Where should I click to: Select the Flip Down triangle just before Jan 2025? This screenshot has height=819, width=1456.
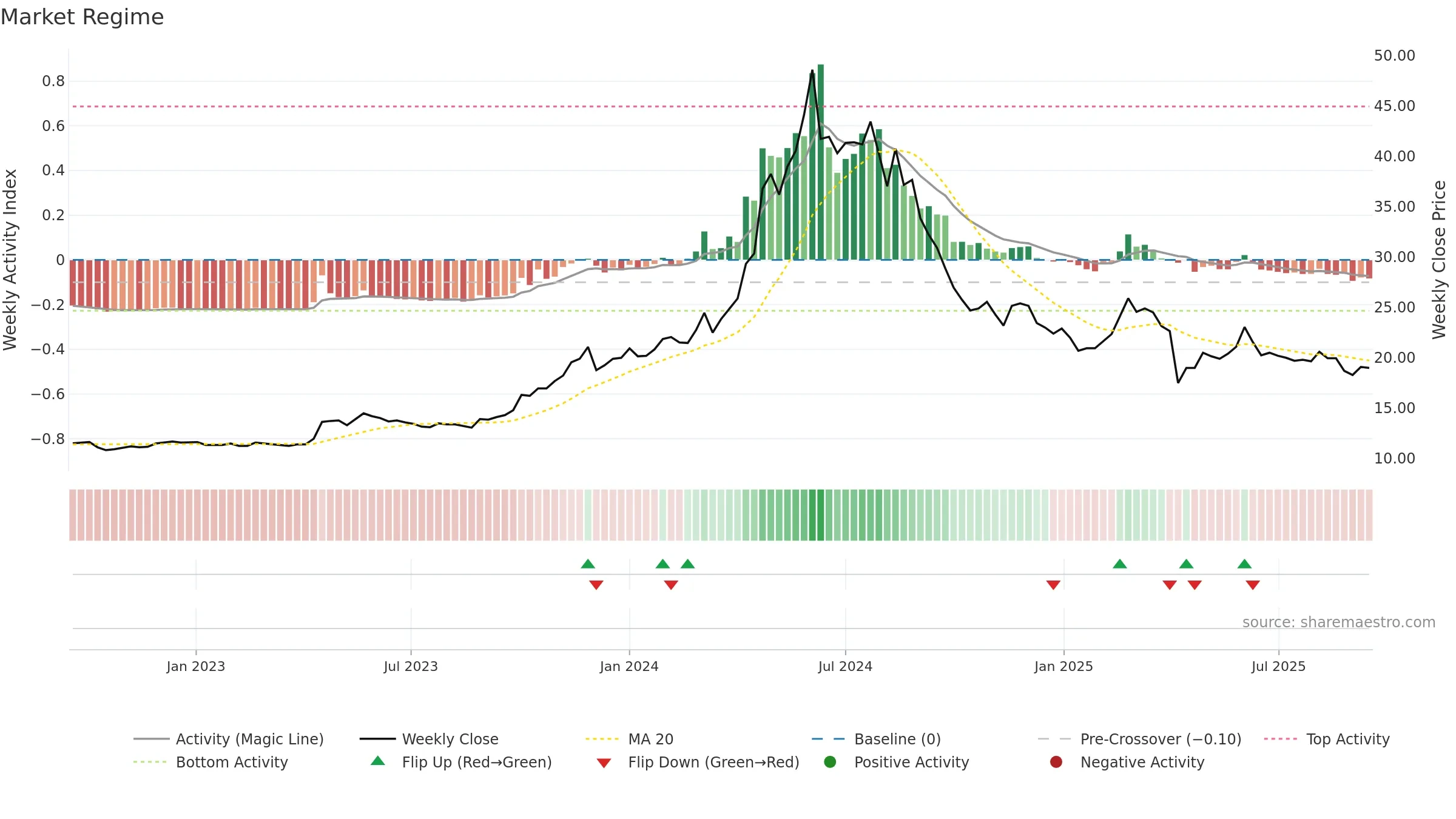1053,585
